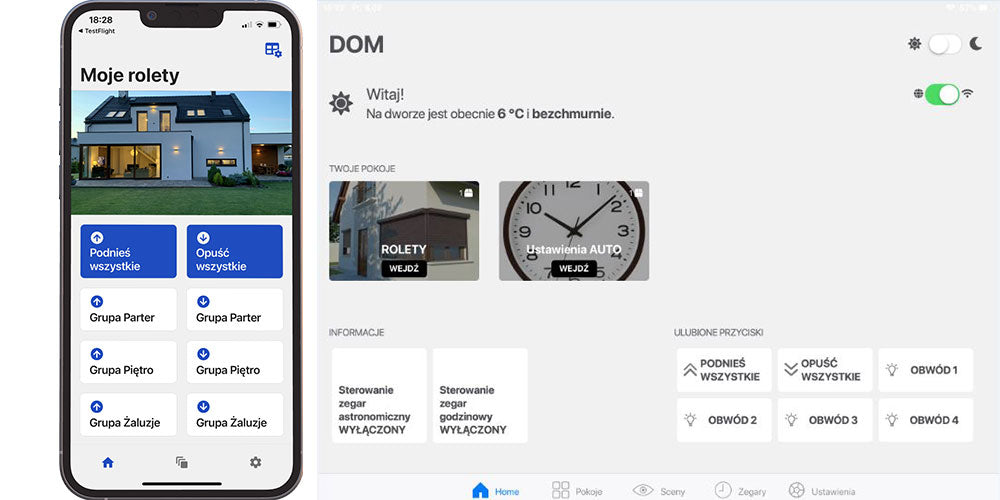
Task: Toggle the OBWÓD 1 light circuit
Action: (925, 370)
